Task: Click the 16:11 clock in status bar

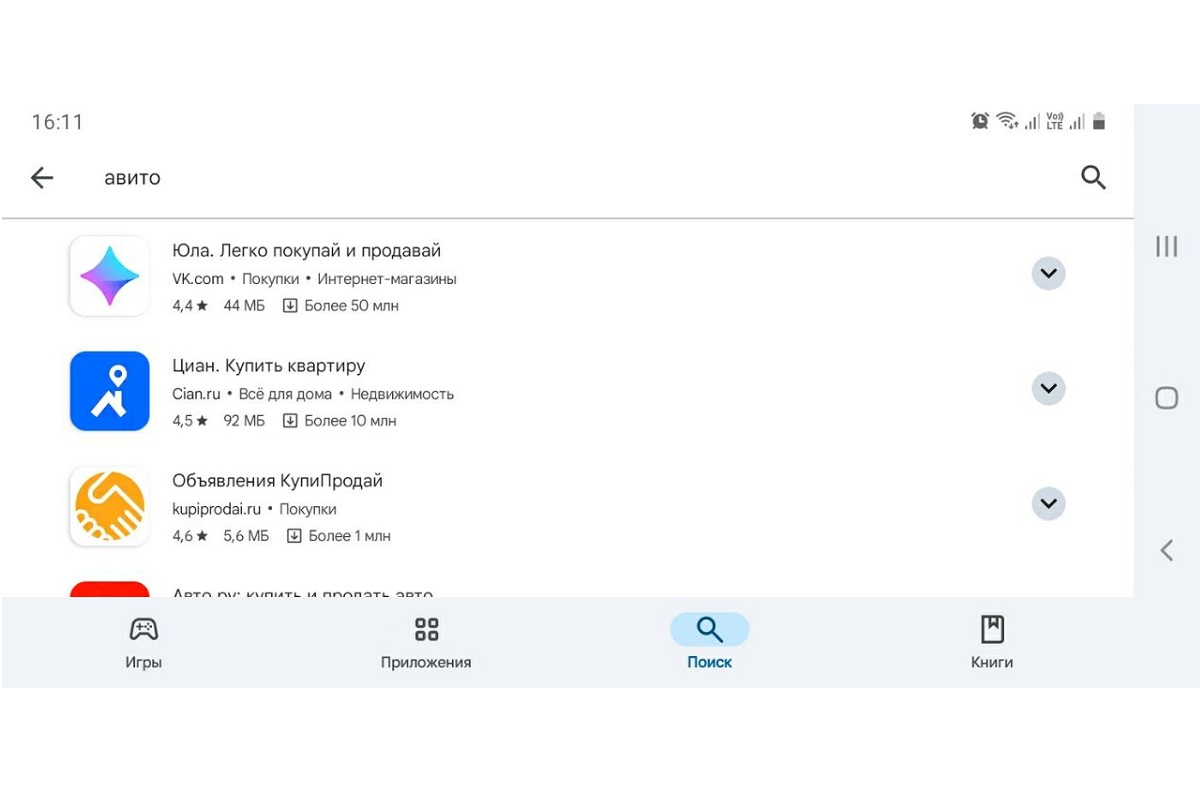Action: pos(57,122)
